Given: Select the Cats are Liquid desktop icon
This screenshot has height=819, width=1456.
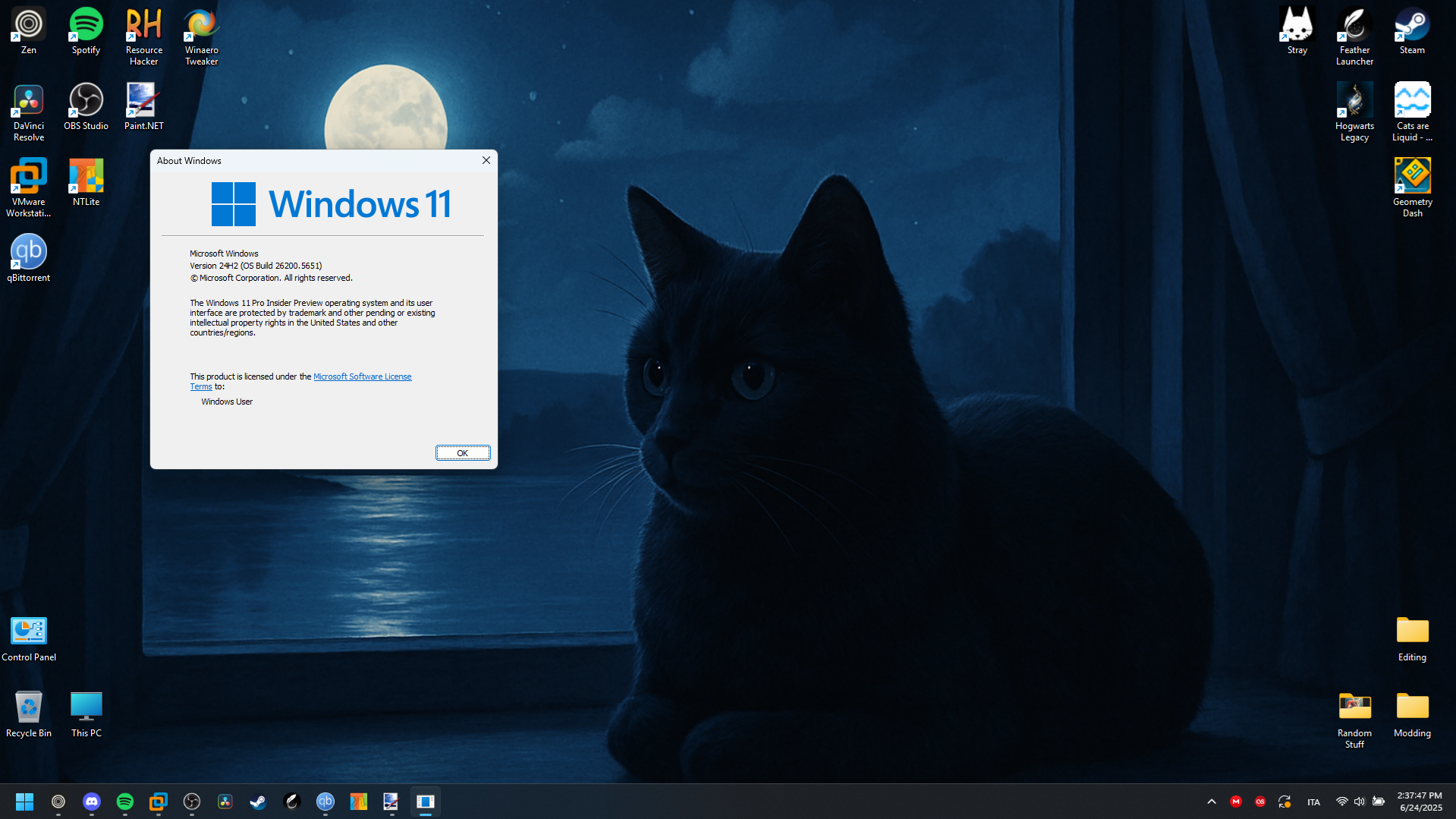Looking at the screenshot, I should tap(1412, 112).
